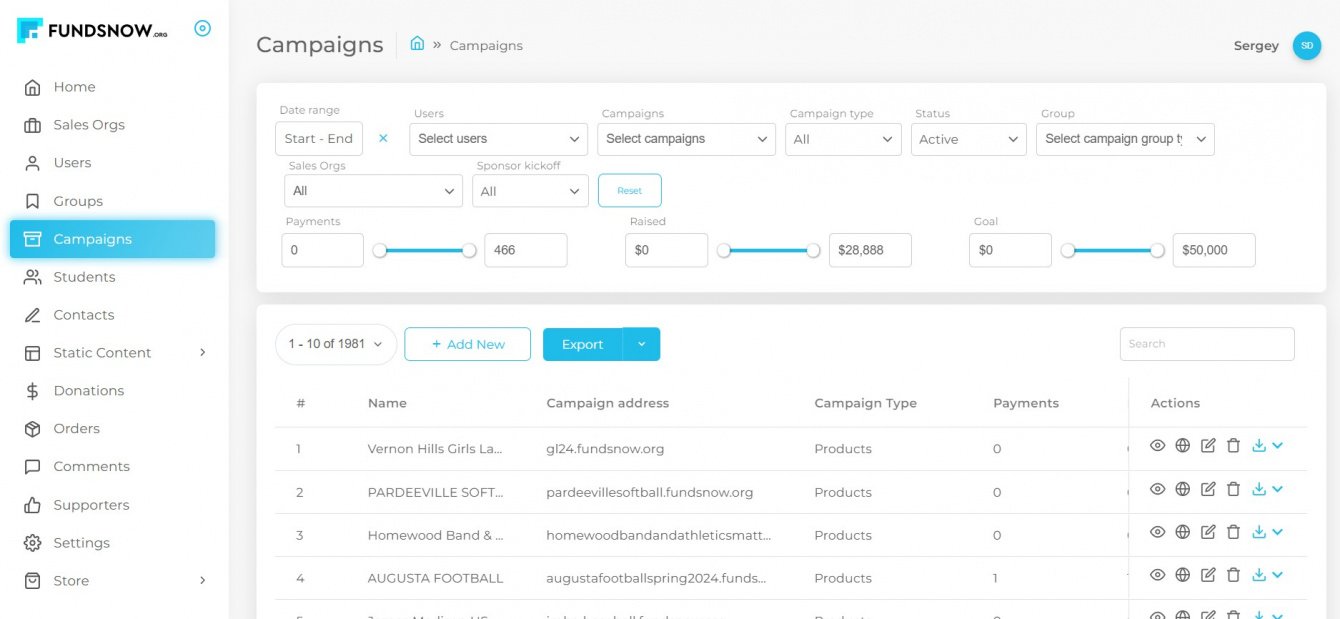Clear the date range with X icon

[x=383, y=139]
